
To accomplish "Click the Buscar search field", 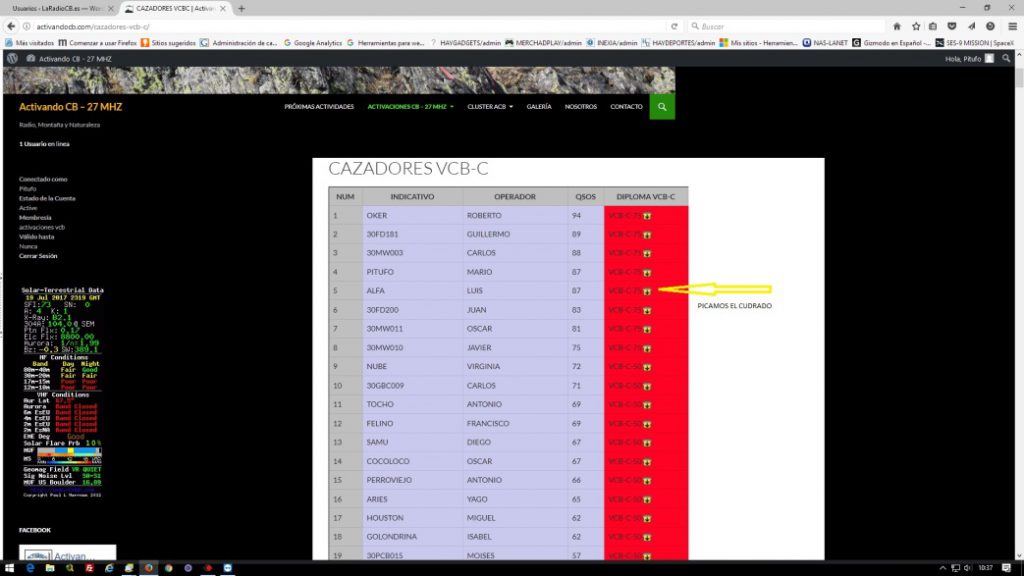I will [785, 27].
